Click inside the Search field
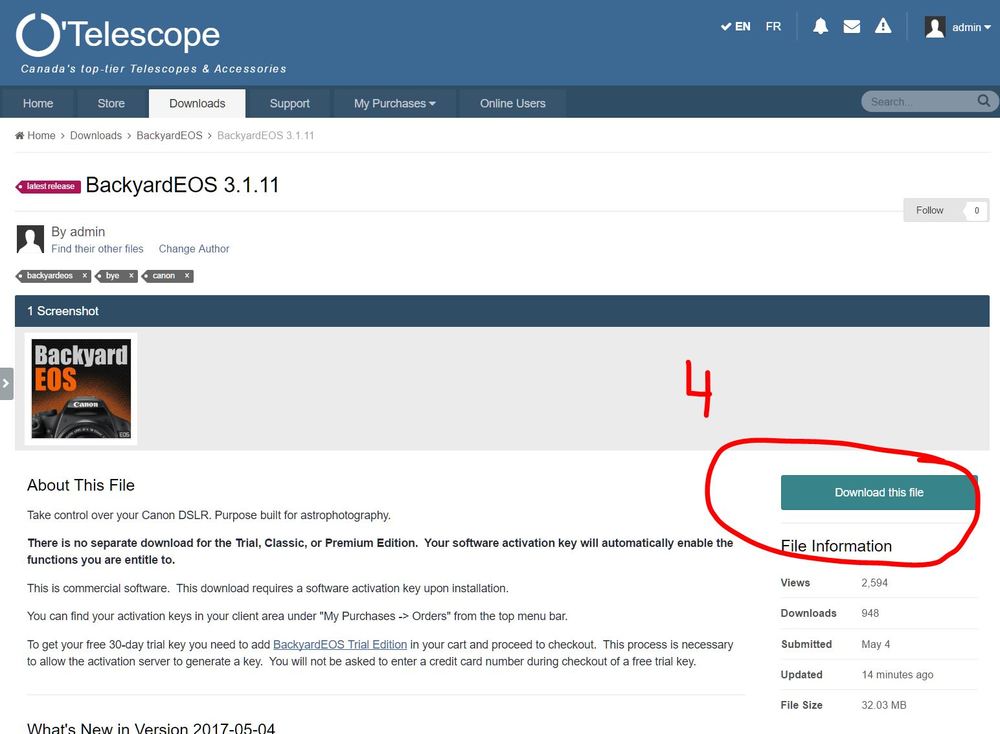The image size is (1000, 734). 920,101
